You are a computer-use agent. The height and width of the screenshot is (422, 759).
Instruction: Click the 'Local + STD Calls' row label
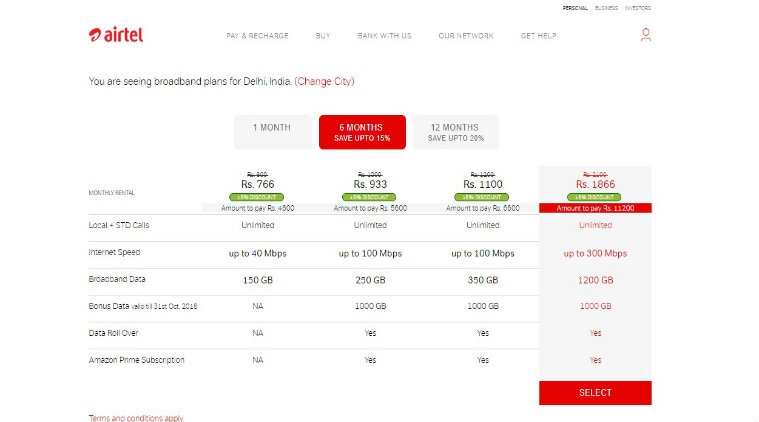tap(119, 225)
